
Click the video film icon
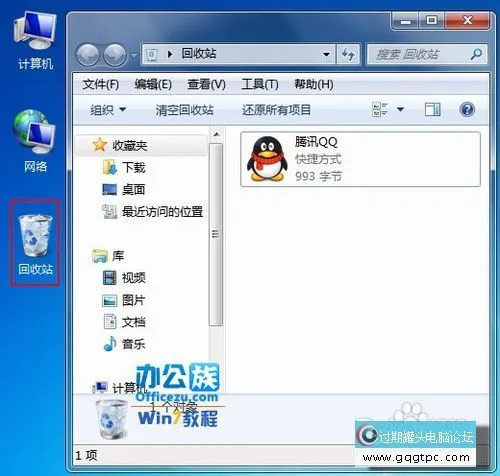pyautogui.click(x=109, y=278)
